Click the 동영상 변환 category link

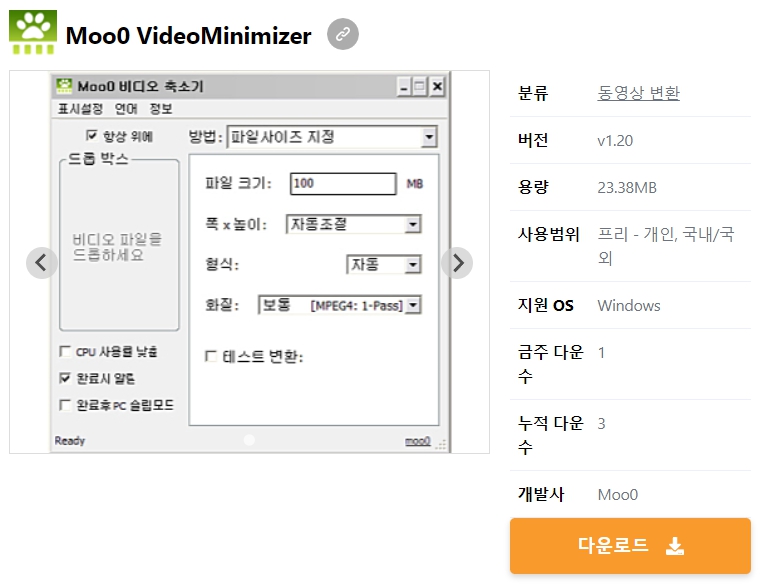point(638,93)
